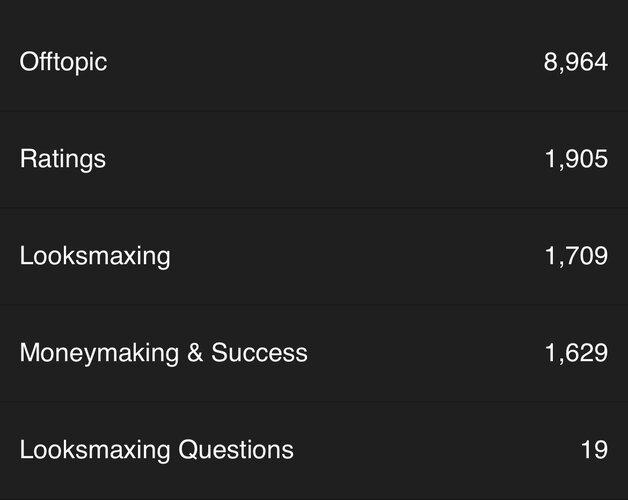Image resolution: width=628 pixels, height=500 pixels.
Task: Tap the word Success in the fourth row
Action: tap(259, 353)
